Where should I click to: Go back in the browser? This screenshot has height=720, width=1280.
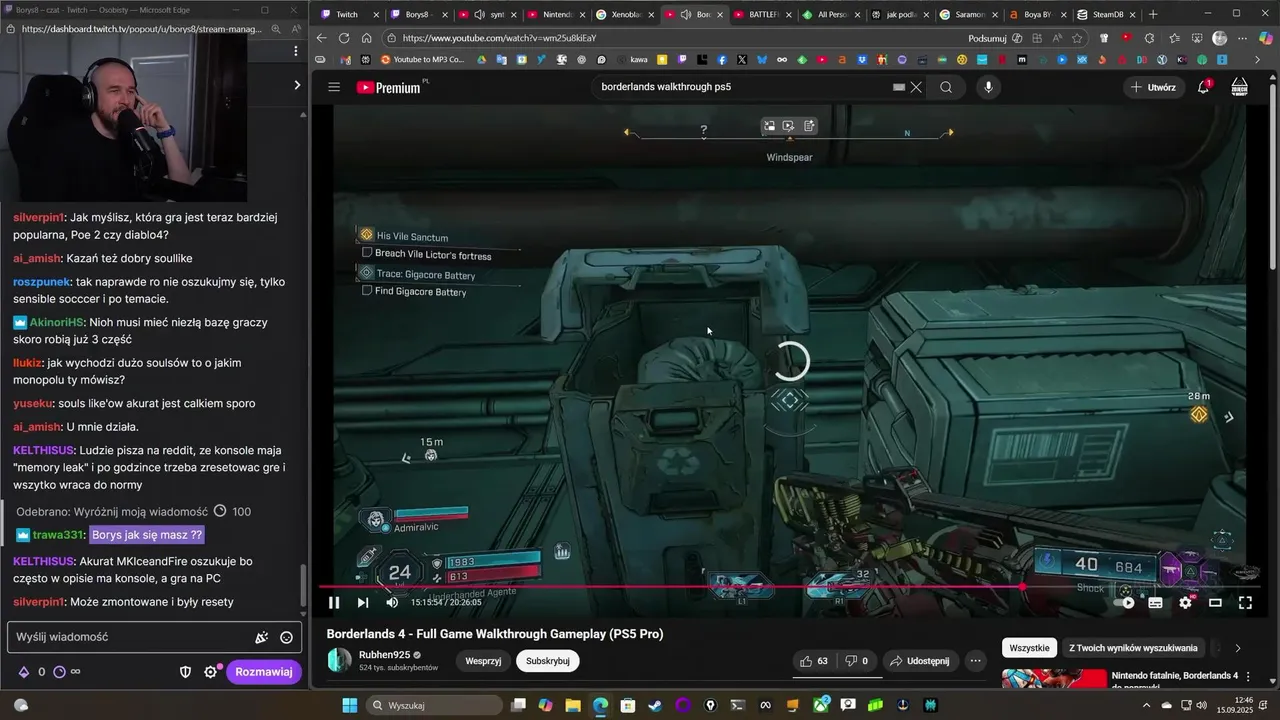tap(321, 38)
